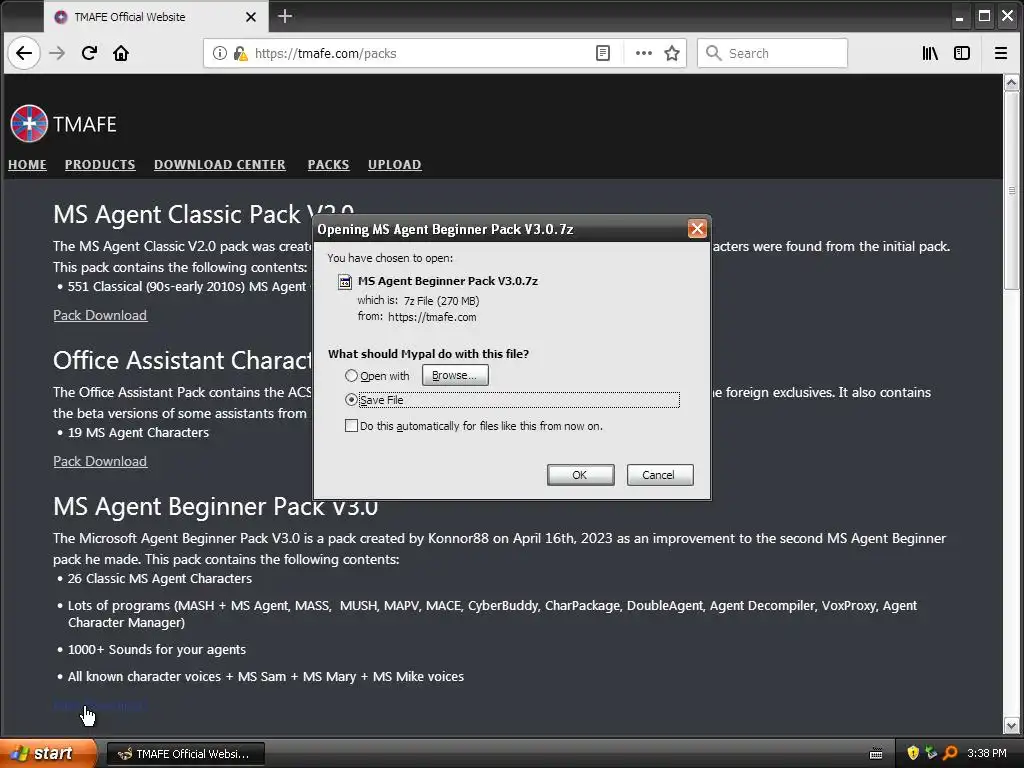Click the insecure connection lock icon
The width and height of the screenshot is (1024, 768).
(240, 53)
